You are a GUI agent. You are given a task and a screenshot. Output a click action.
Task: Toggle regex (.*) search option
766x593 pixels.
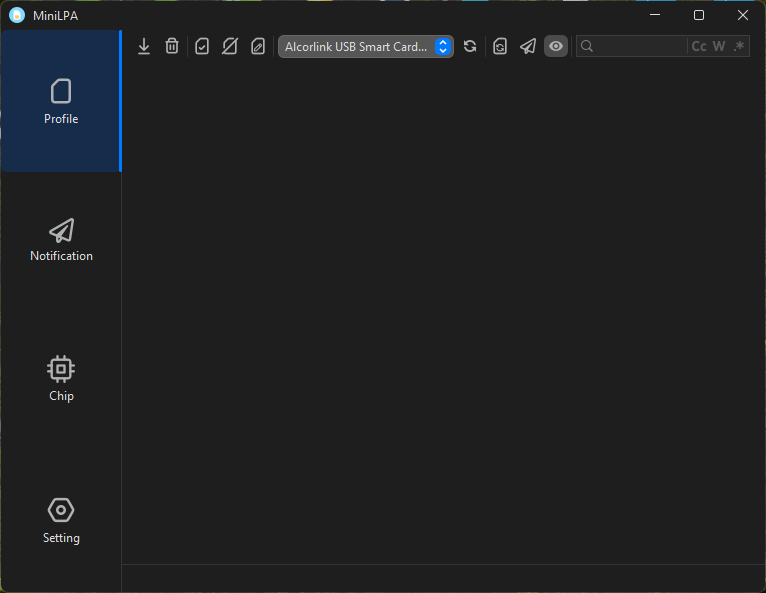pyautogui.click(x=739, y=46)
